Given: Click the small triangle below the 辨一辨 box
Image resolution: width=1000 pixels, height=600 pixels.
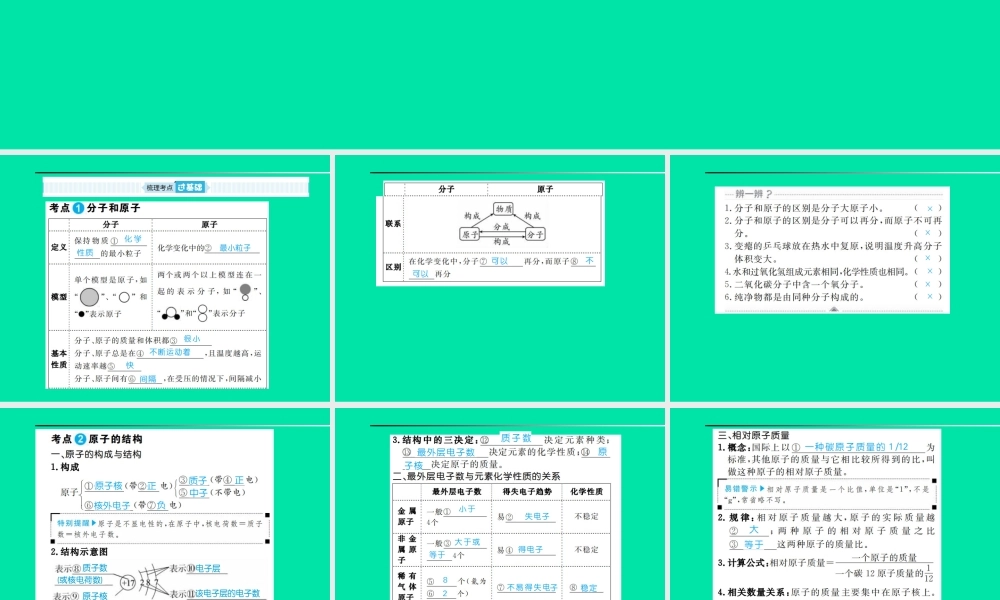Looking at the screenshot, I should [x=834, y=309].
